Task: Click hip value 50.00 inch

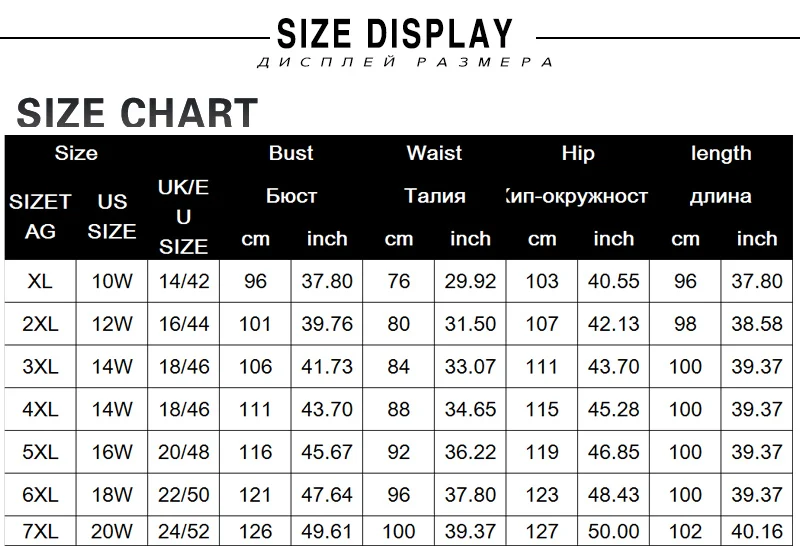Action: (613, 531)
